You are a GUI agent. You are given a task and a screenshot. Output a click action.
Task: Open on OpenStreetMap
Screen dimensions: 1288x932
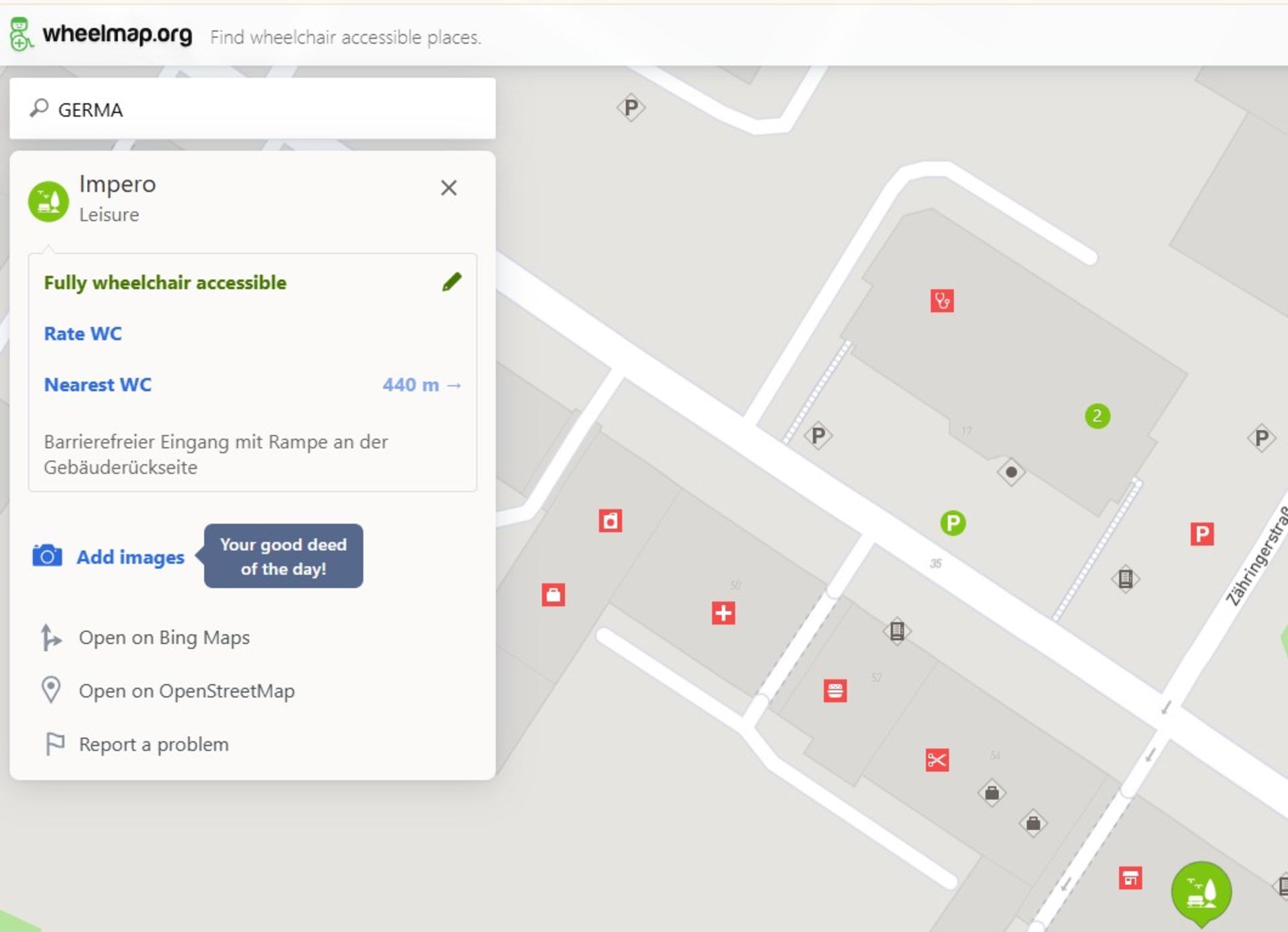[186, 691]
